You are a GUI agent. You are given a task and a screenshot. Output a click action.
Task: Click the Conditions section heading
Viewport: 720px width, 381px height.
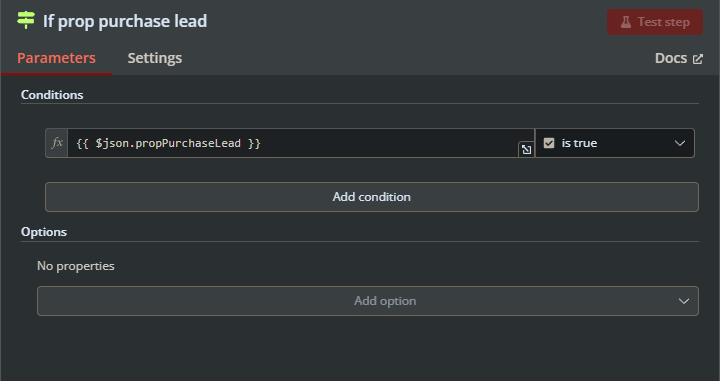pyautogui.click(x=52, y=95)
